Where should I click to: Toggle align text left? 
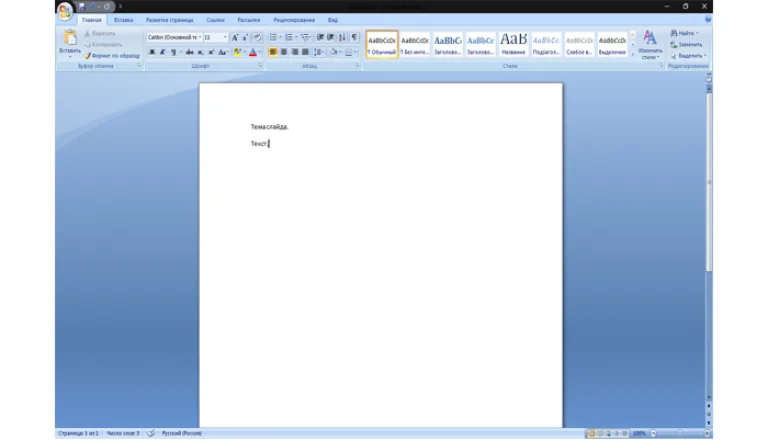coord(273,52)
